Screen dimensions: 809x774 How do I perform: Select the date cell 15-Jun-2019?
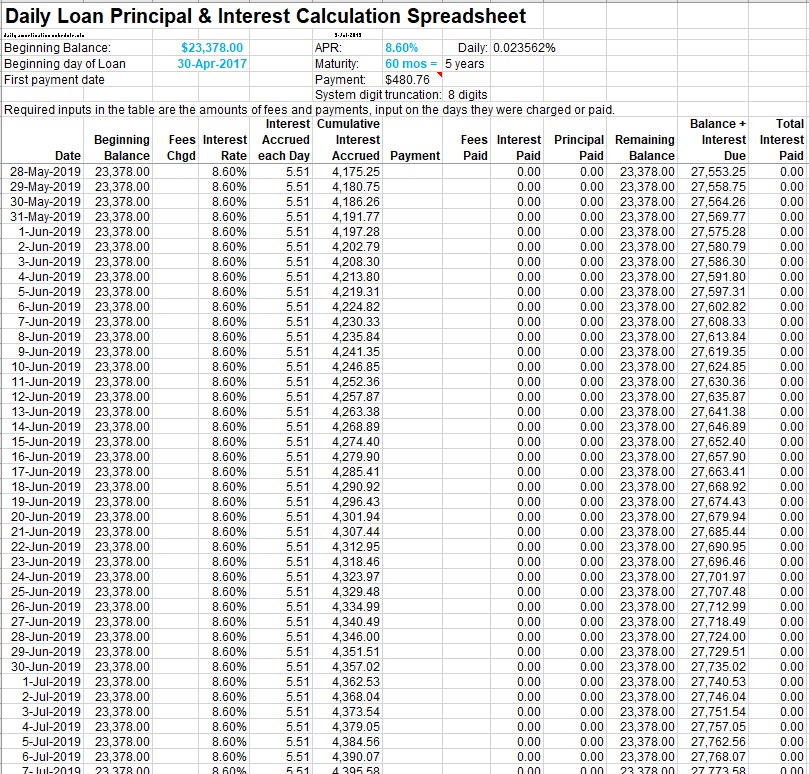46,441
